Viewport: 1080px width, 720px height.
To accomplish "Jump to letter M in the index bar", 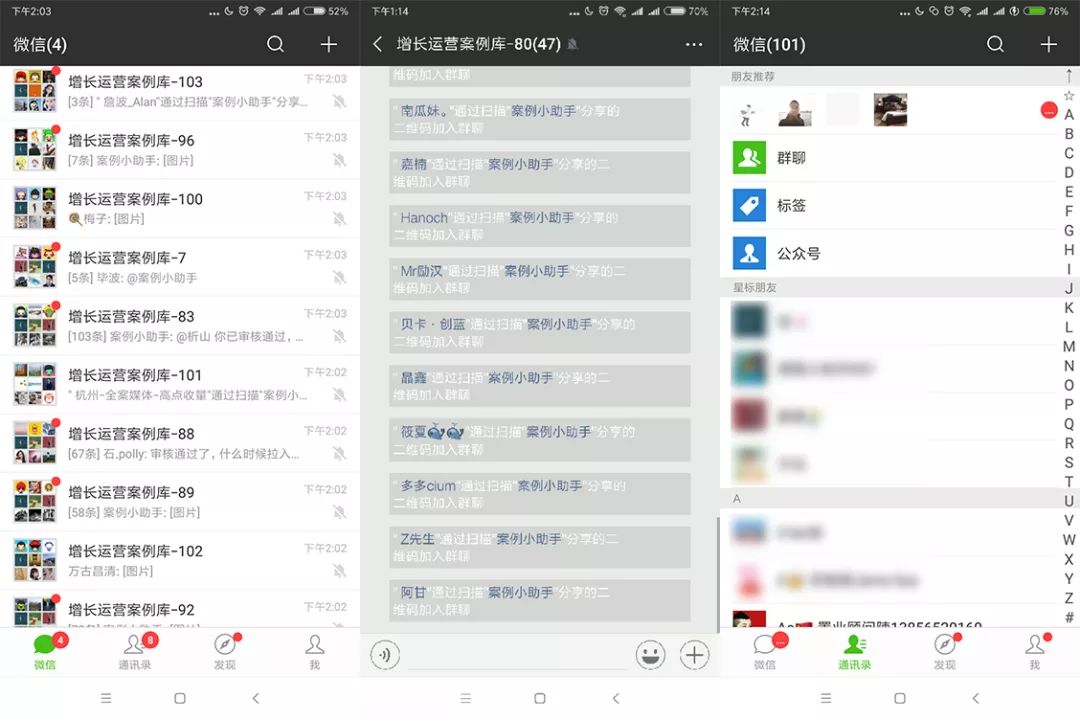I will click(x=1069, y=347).
